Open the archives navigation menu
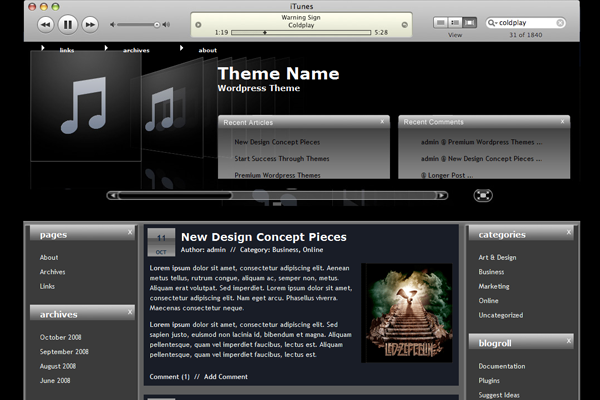Screen dimensions: 600x400 (x=136, y=50)
